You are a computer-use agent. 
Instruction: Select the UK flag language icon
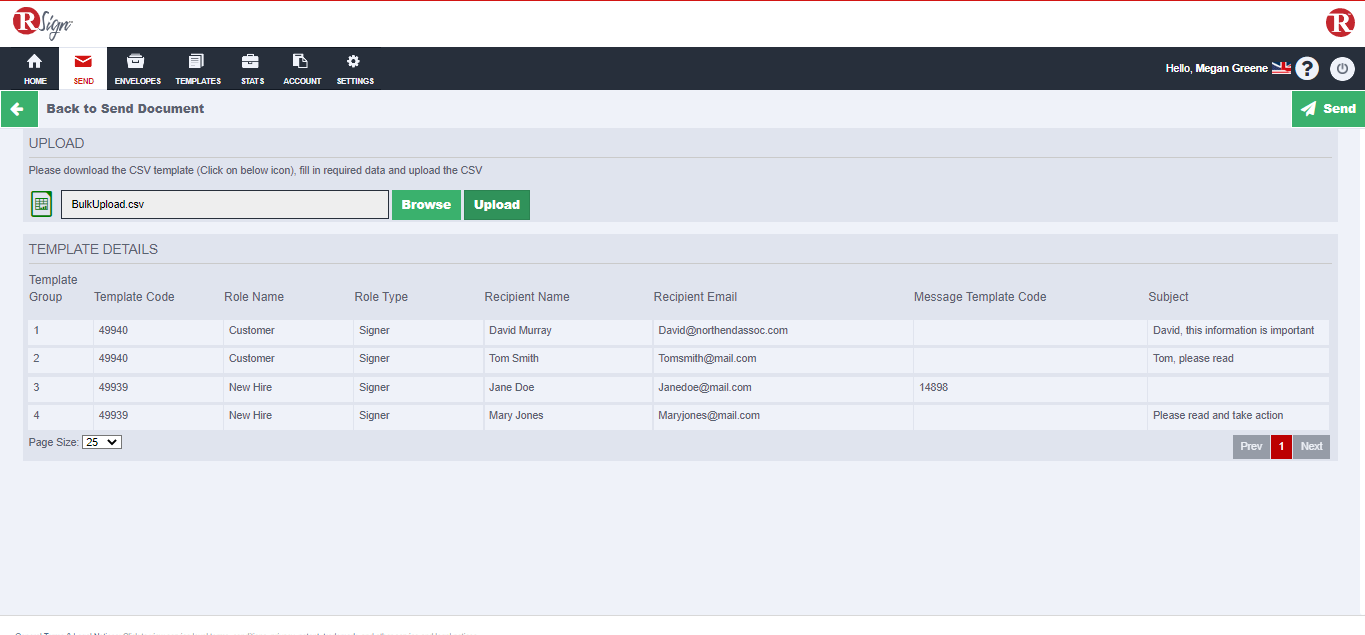1281,68
